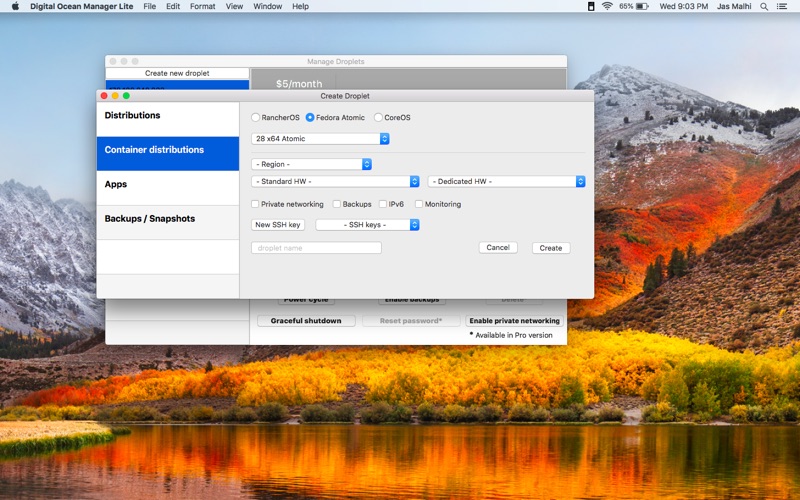Open the 28 x64 Atomic version dropdown

coord(320,139)
